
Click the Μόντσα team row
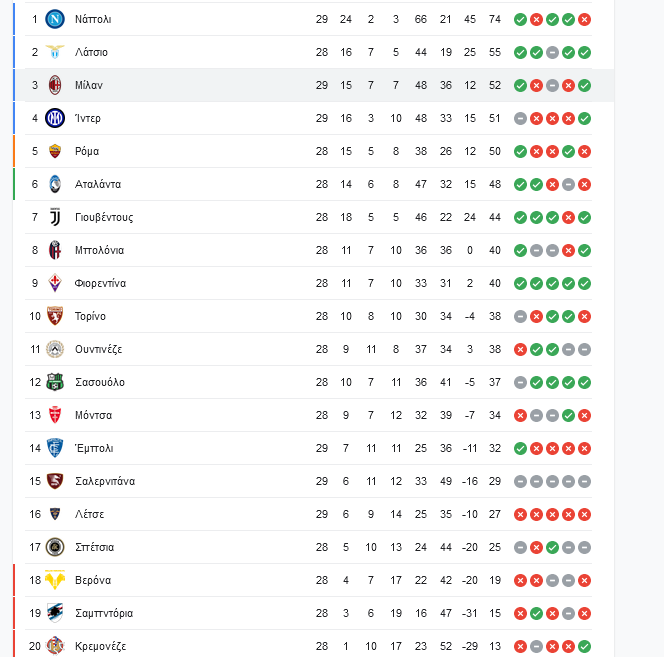click(x=308, y=415)
